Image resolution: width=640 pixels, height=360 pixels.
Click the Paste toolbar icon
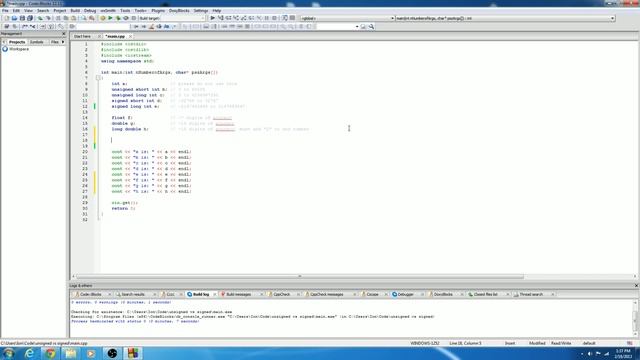[73, 18]
